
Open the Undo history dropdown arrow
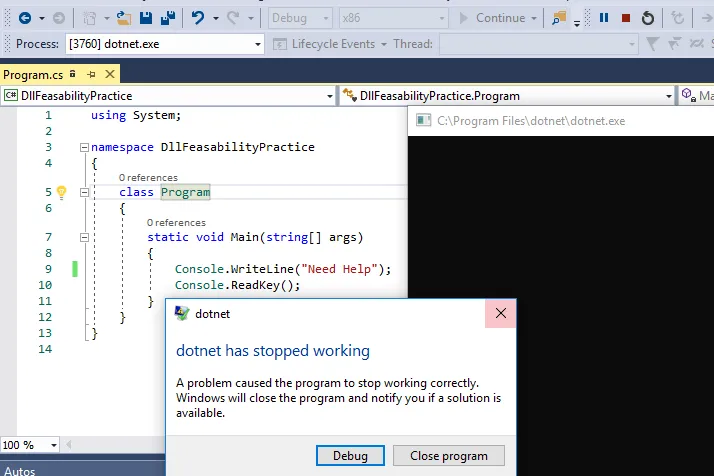[x=216, y=18]
